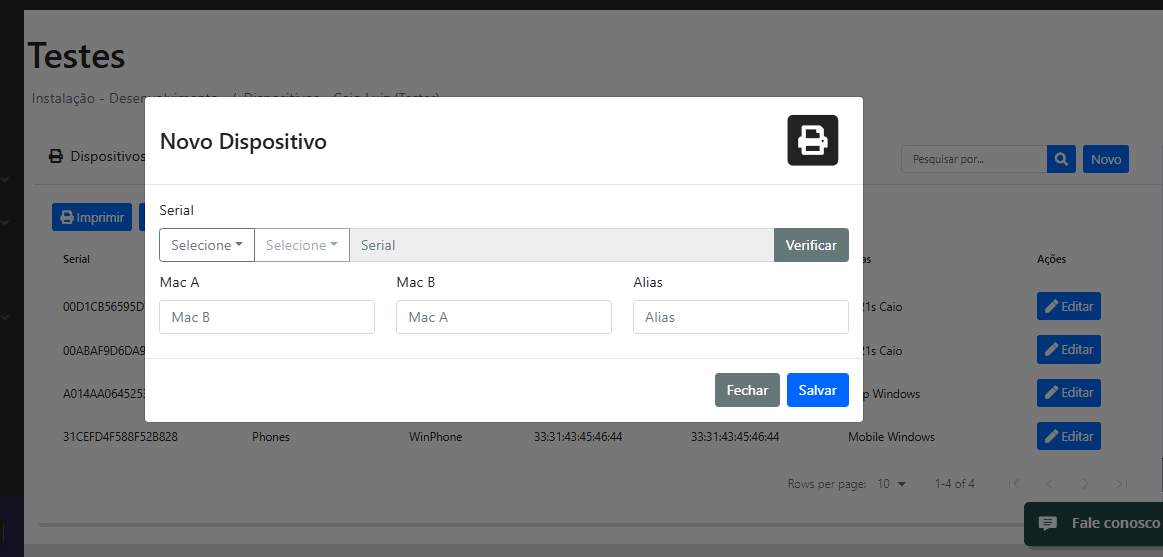Click the Pesquisar por search box
Screen dimensions: 1163x557
973,159
